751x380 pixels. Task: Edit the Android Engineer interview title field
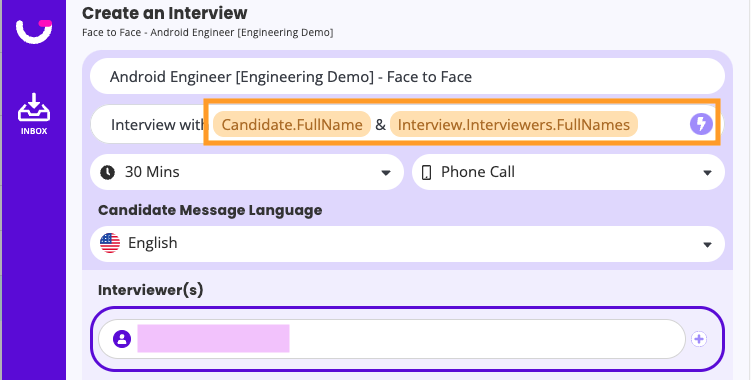coord(407,76)
